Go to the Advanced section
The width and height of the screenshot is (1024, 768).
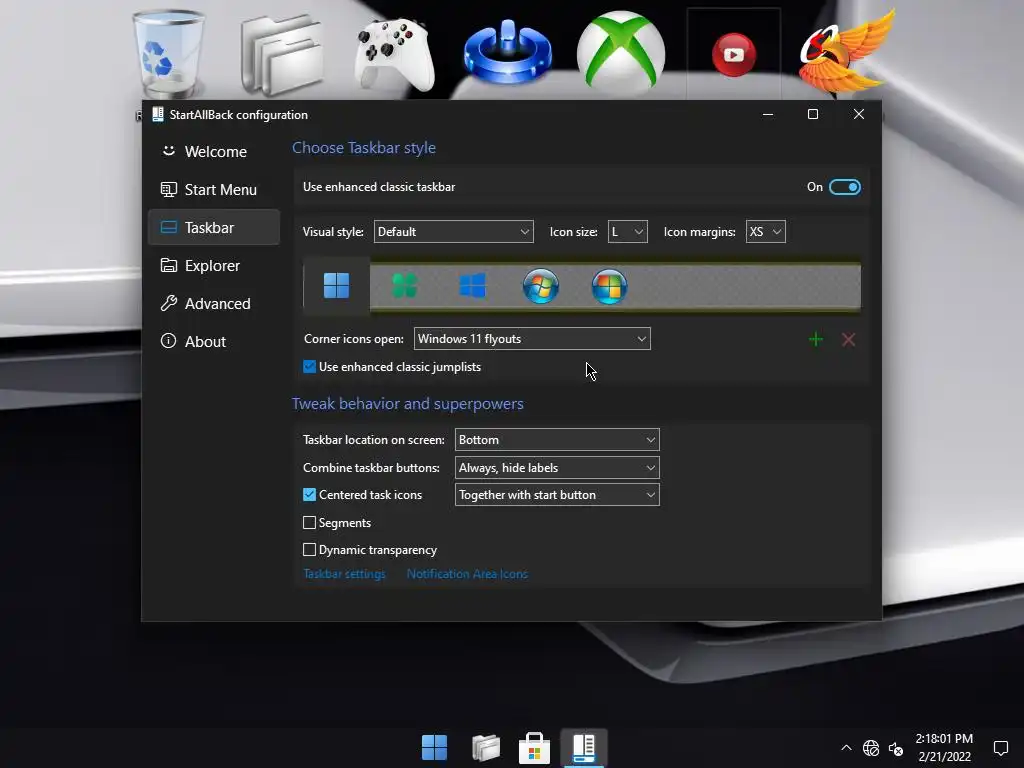click(x=214, y=304)
